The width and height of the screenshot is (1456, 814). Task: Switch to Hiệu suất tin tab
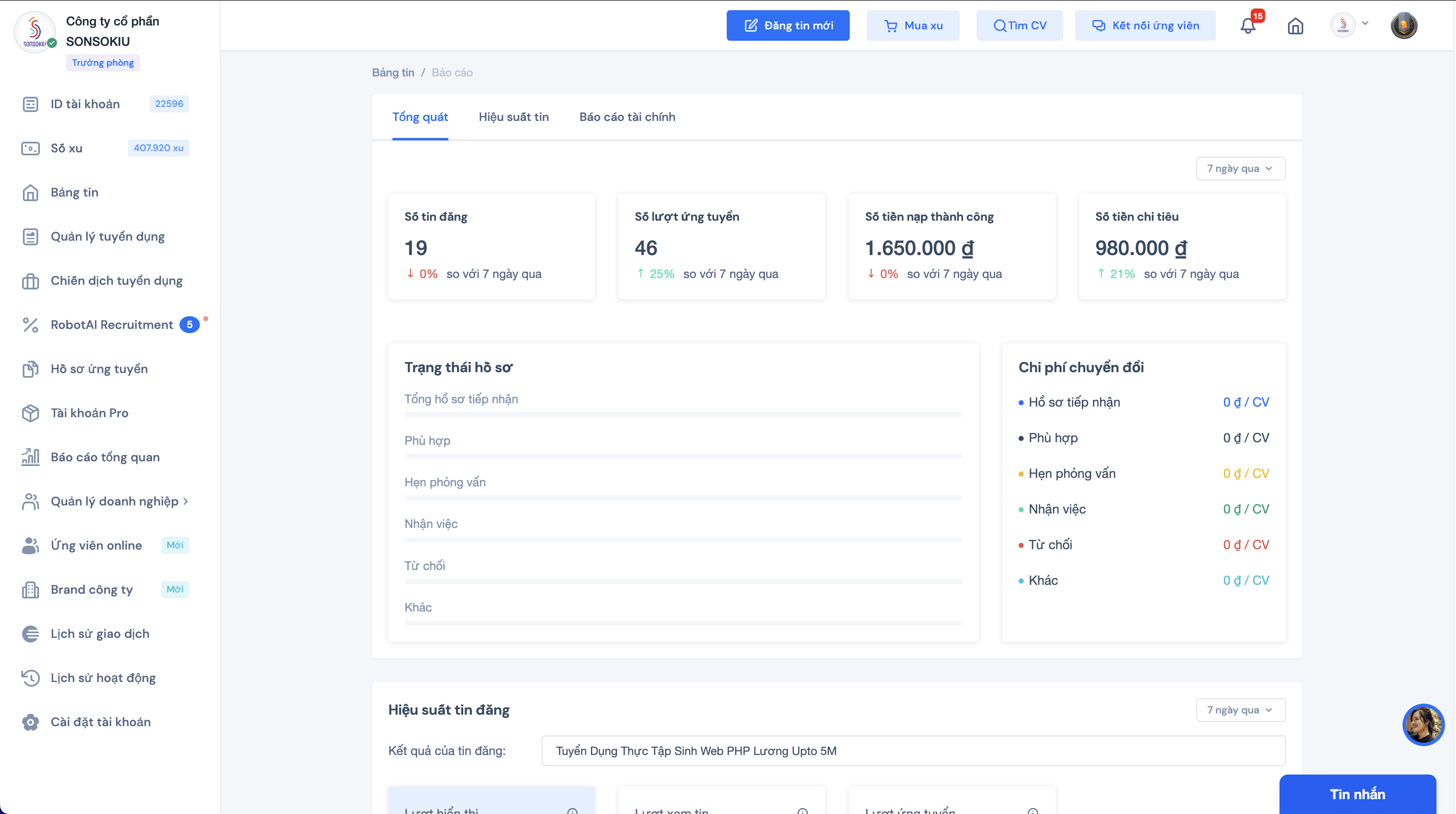tap(513, 117)
